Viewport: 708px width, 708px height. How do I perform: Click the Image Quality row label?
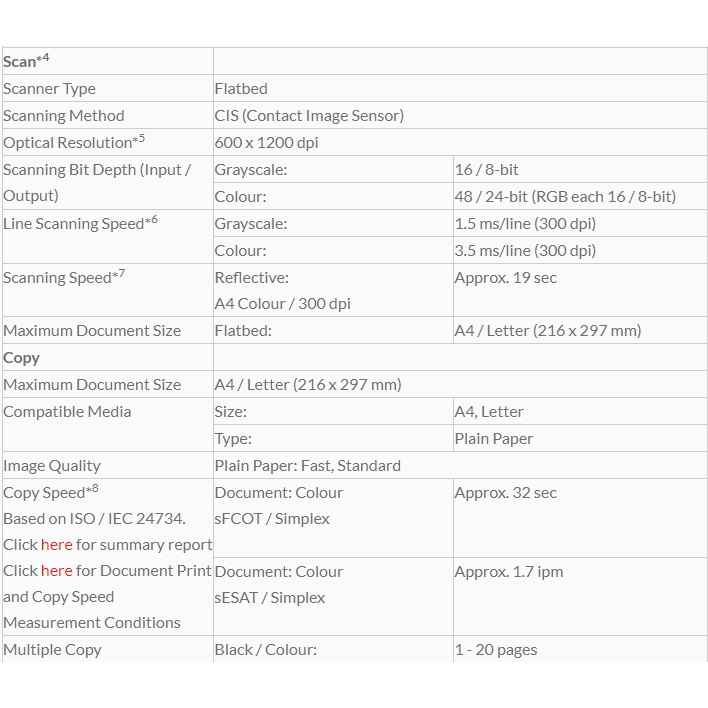pos(52,466)
